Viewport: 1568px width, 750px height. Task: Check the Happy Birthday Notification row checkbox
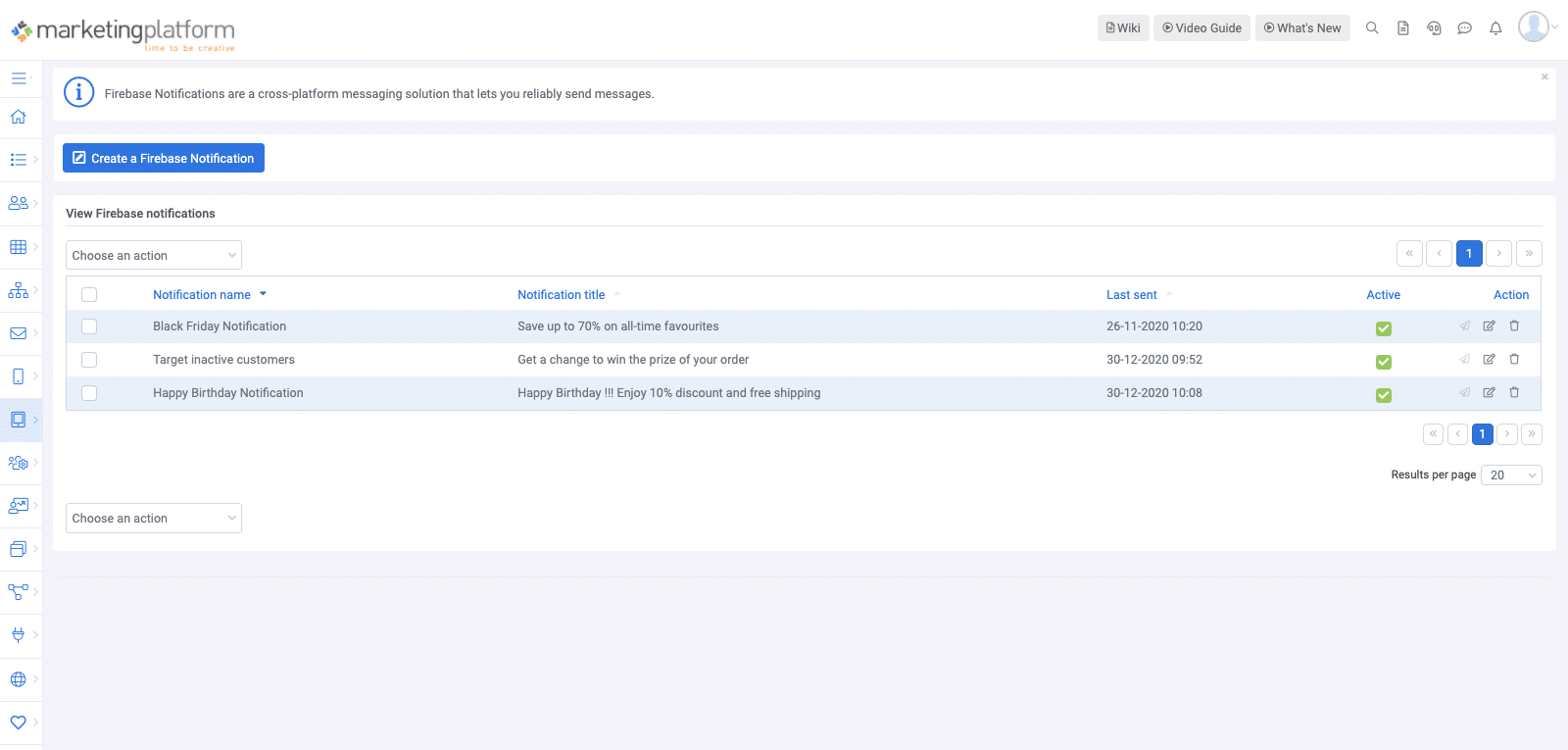pyautogui.click(x=89, y=393)
